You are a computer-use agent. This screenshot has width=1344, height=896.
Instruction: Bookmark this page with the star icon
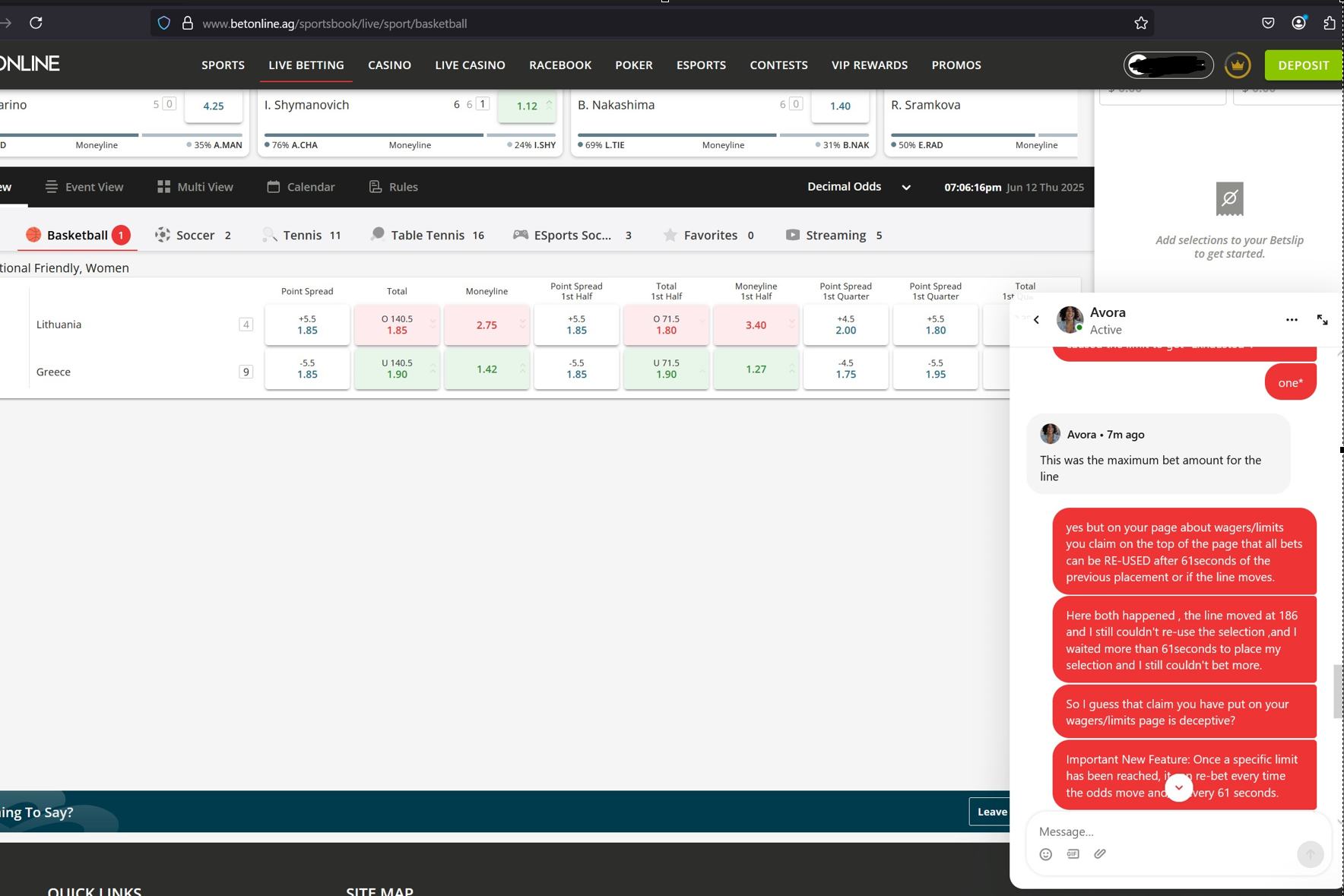(1141, 24)
